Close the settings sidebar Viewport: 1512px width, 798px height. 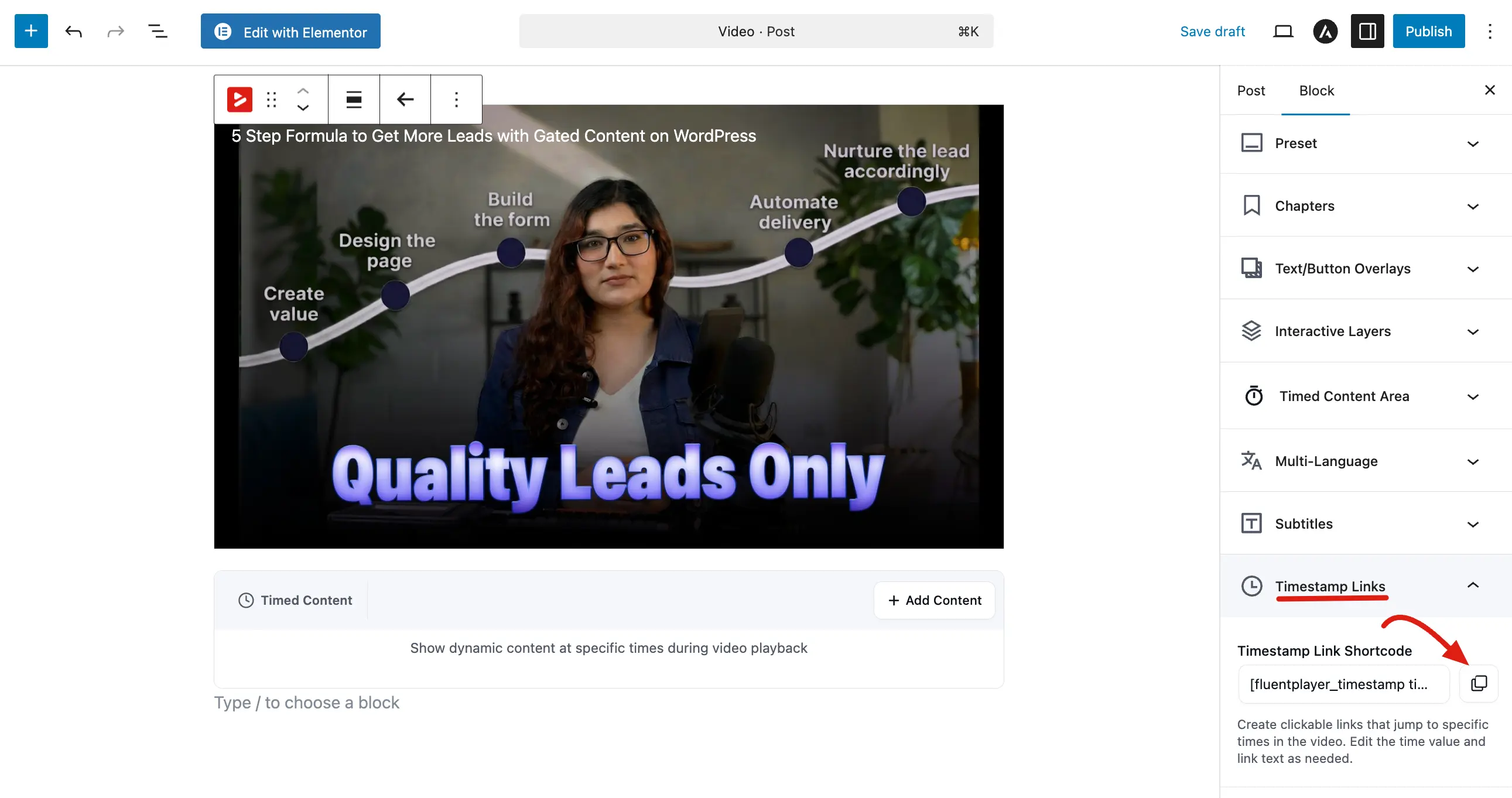(x=1489, y=90)
